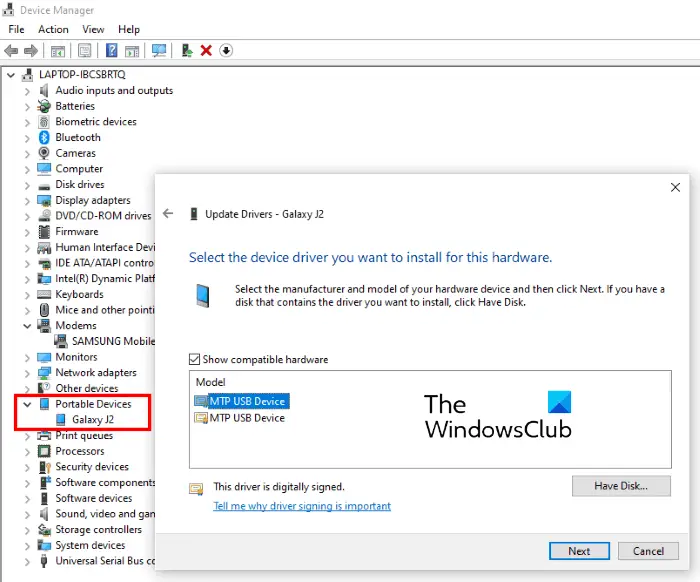Click the down-arrow Disable device icon
The height and width of the screenshot is (582, 700).
click(226, 50)
